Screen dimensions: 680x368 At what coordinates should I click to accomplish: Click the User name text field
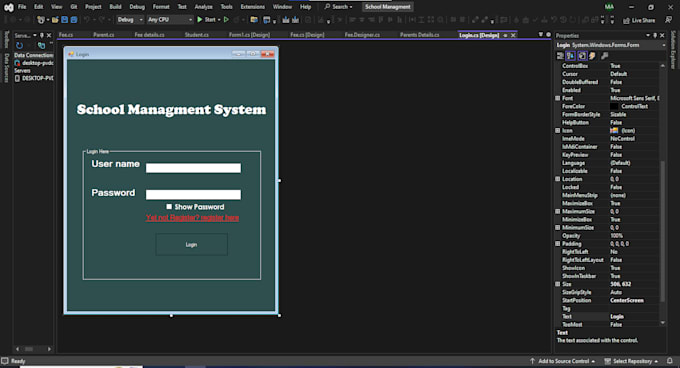coord(193,168)
